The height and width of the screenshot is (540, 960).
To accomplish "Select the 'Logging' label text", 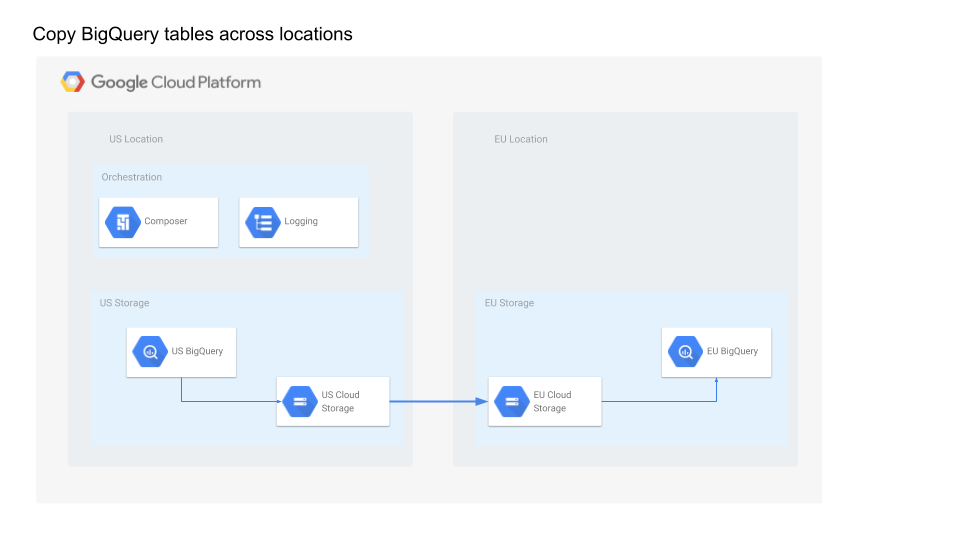I will (x=301, y=222).
